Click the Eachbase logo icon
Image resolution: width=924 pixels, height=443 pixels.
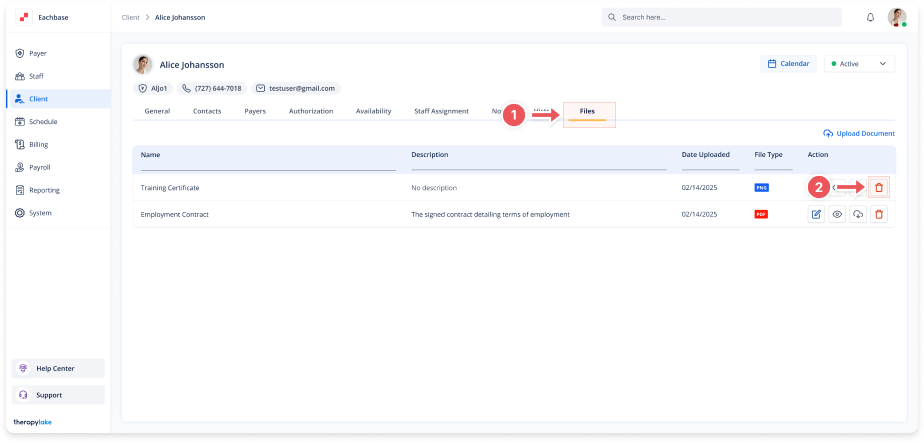click(x=24, y=17)
